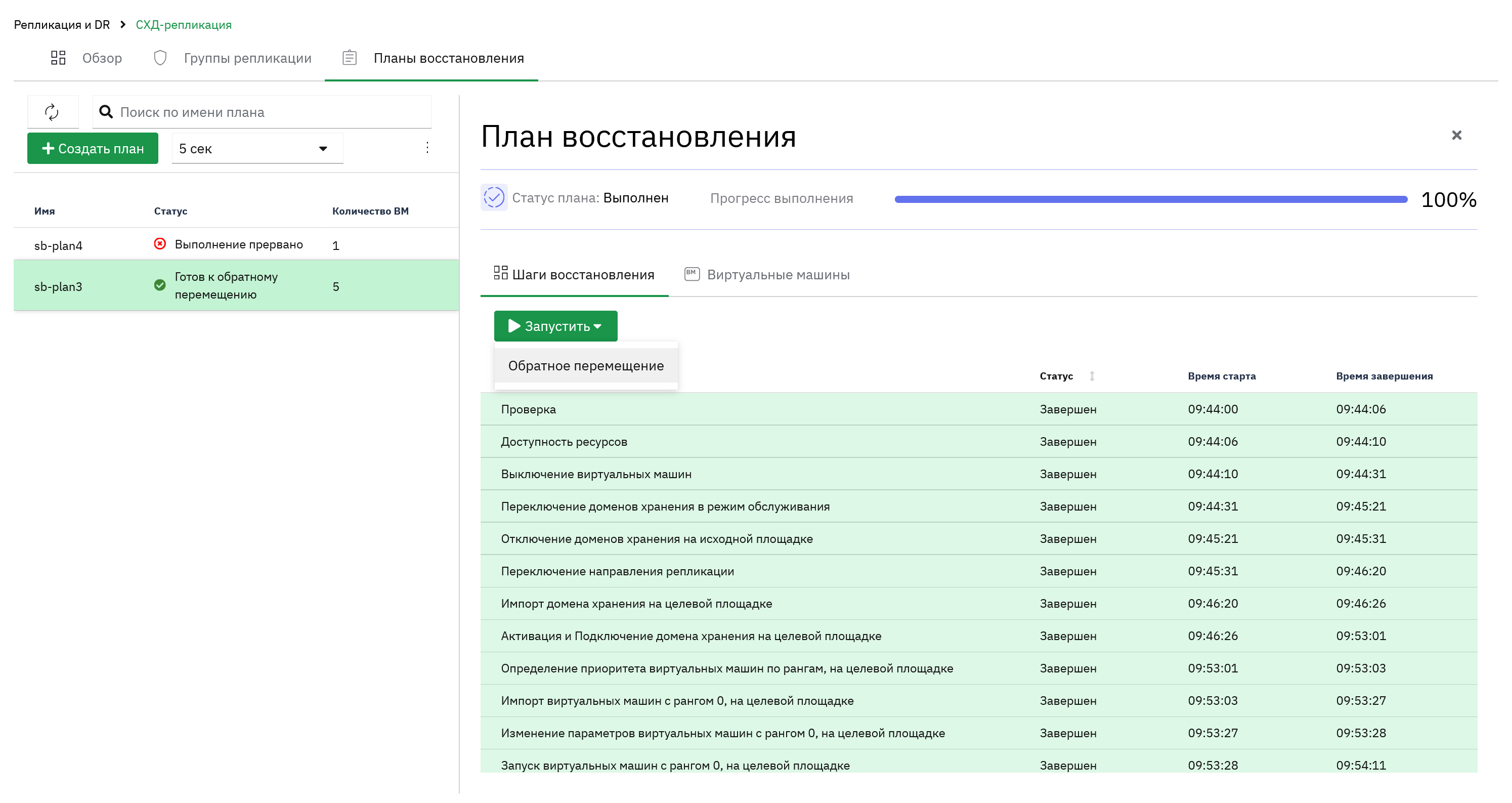
Task: Expand the Запустить dropdown button
Action: (555, 326)
